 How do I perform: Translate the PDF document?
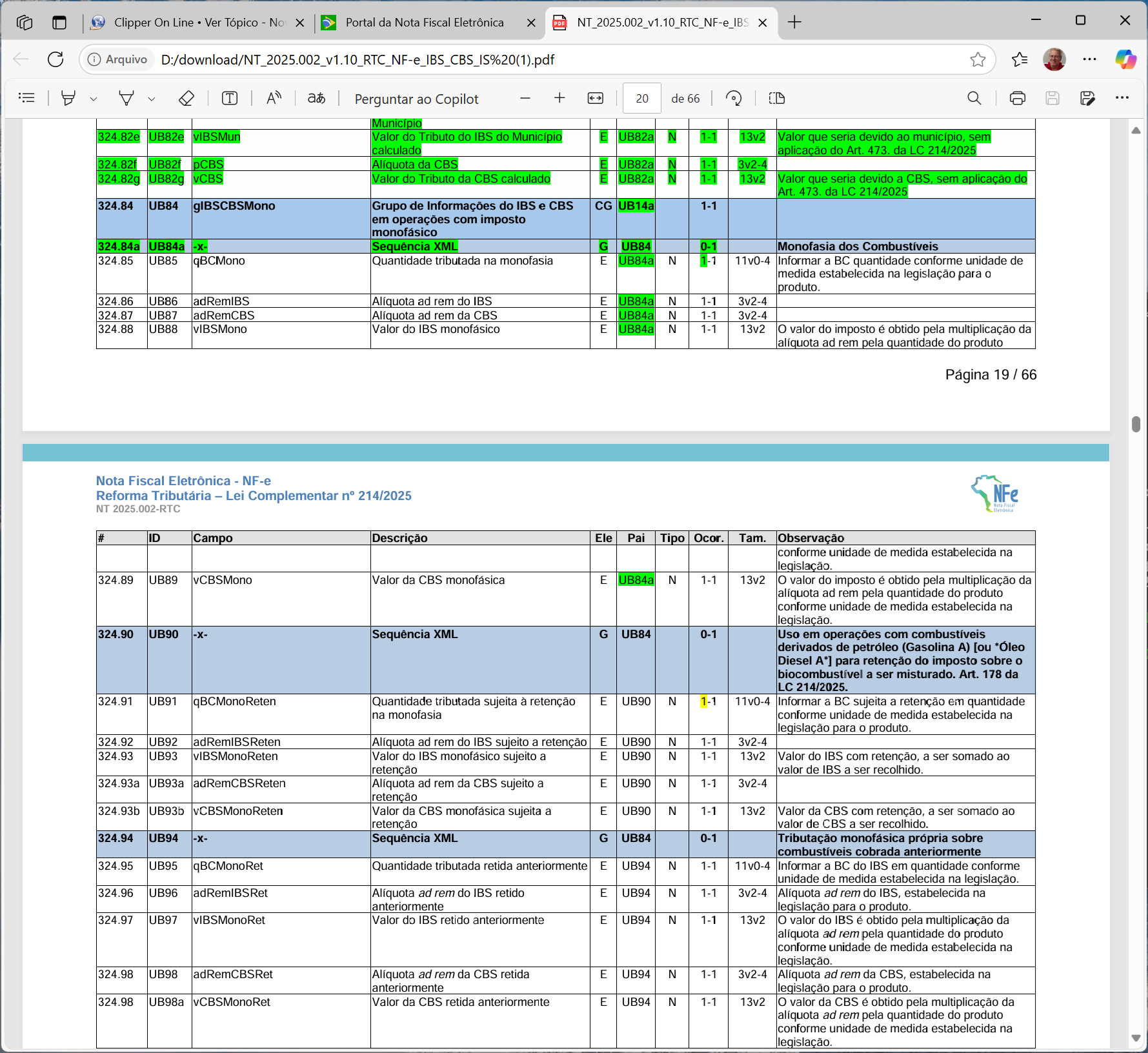coord(316,98)
